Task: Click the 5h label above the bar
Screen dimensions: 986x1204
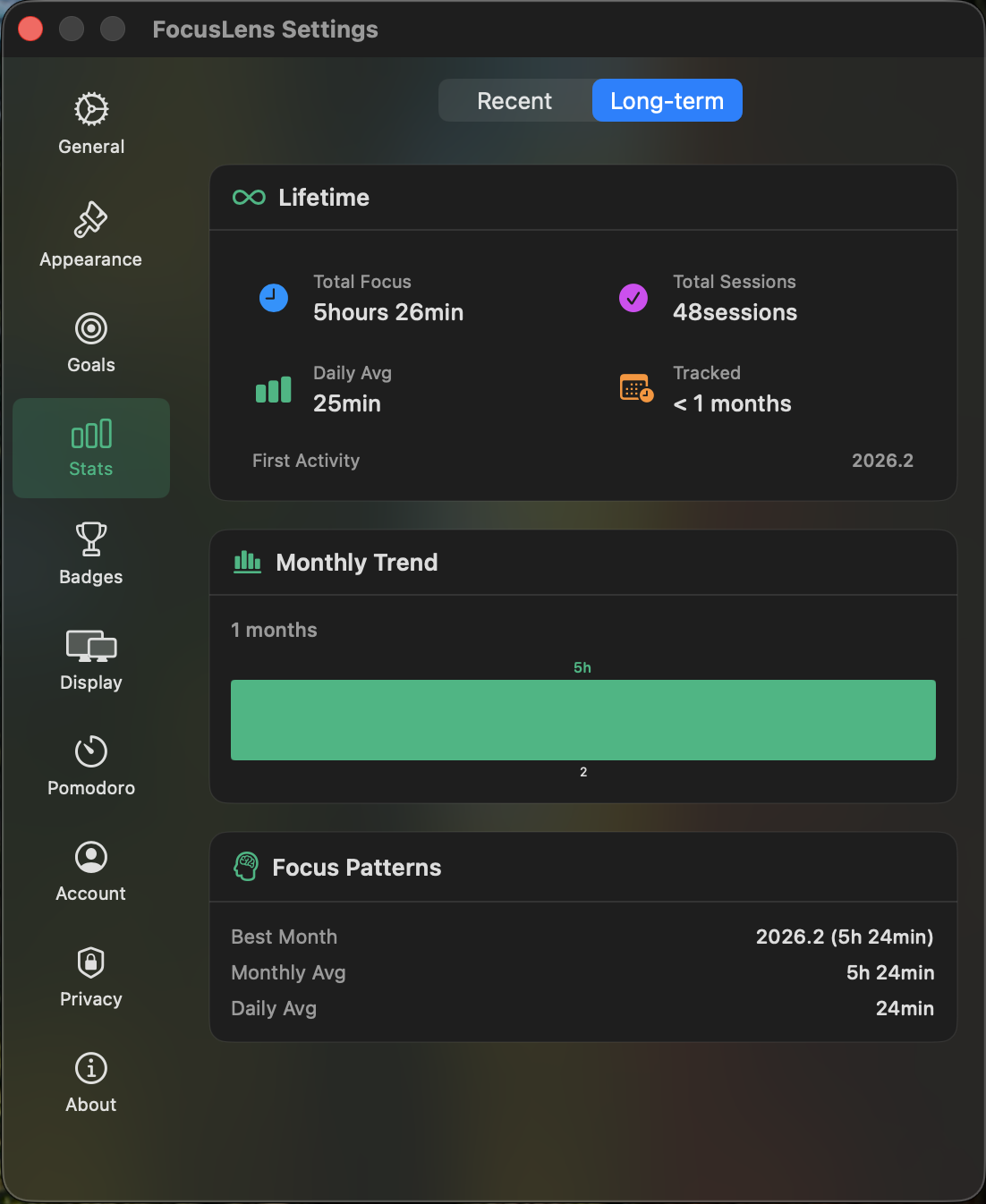Action: (x=582, y=667)
